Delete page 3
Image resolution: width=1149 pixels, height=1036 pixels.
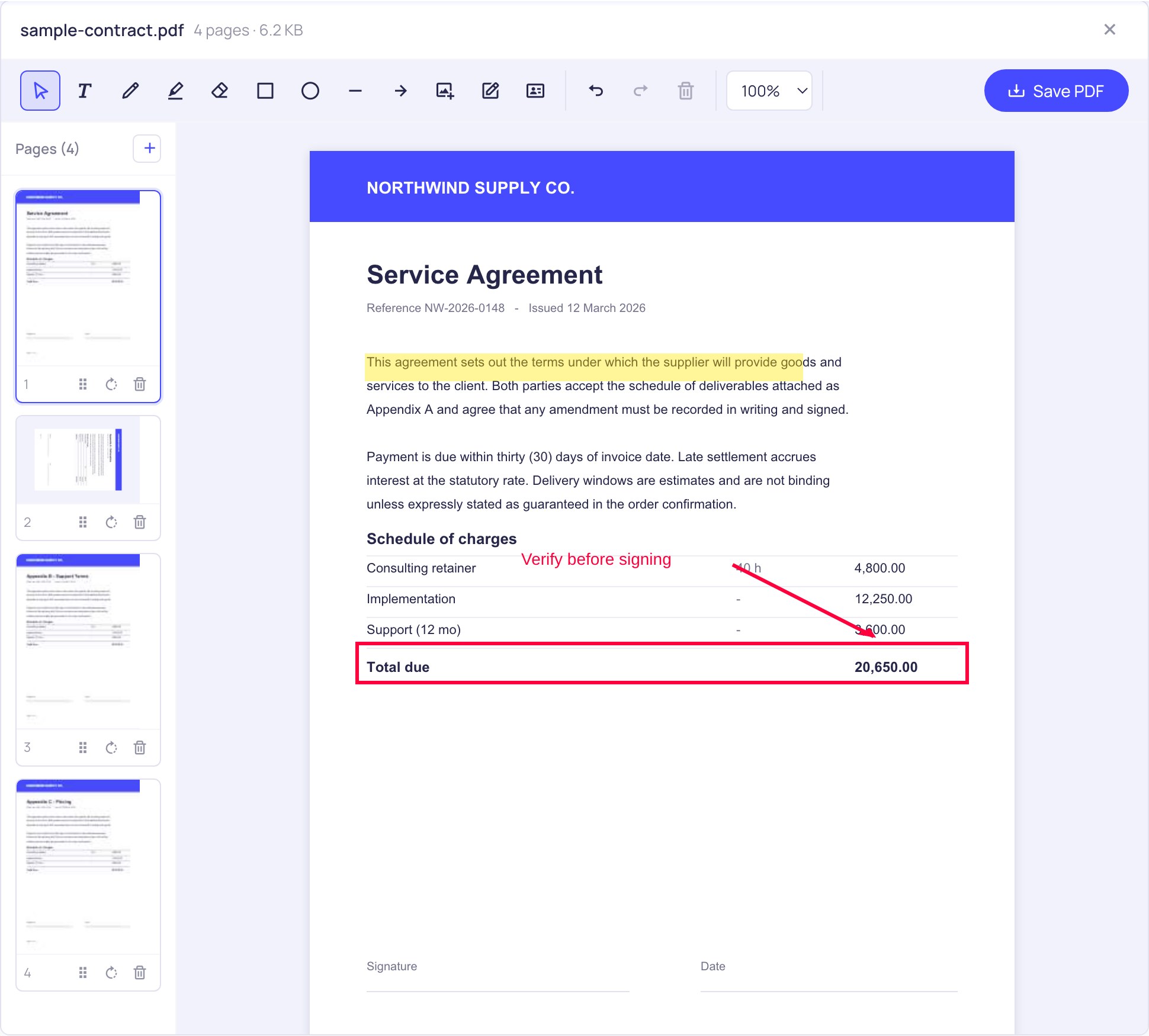point(140,748)
